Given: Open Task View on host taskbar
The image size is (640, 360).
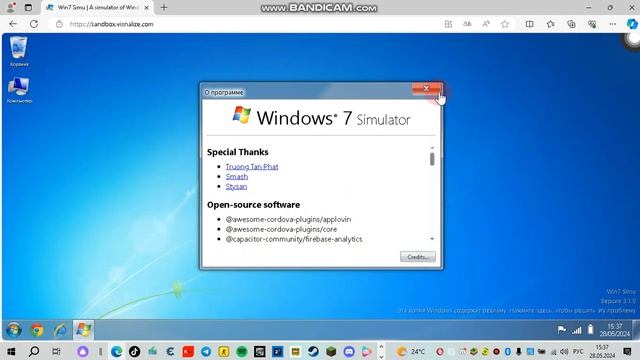Looking at the screenshot, I should click(56, 351).
